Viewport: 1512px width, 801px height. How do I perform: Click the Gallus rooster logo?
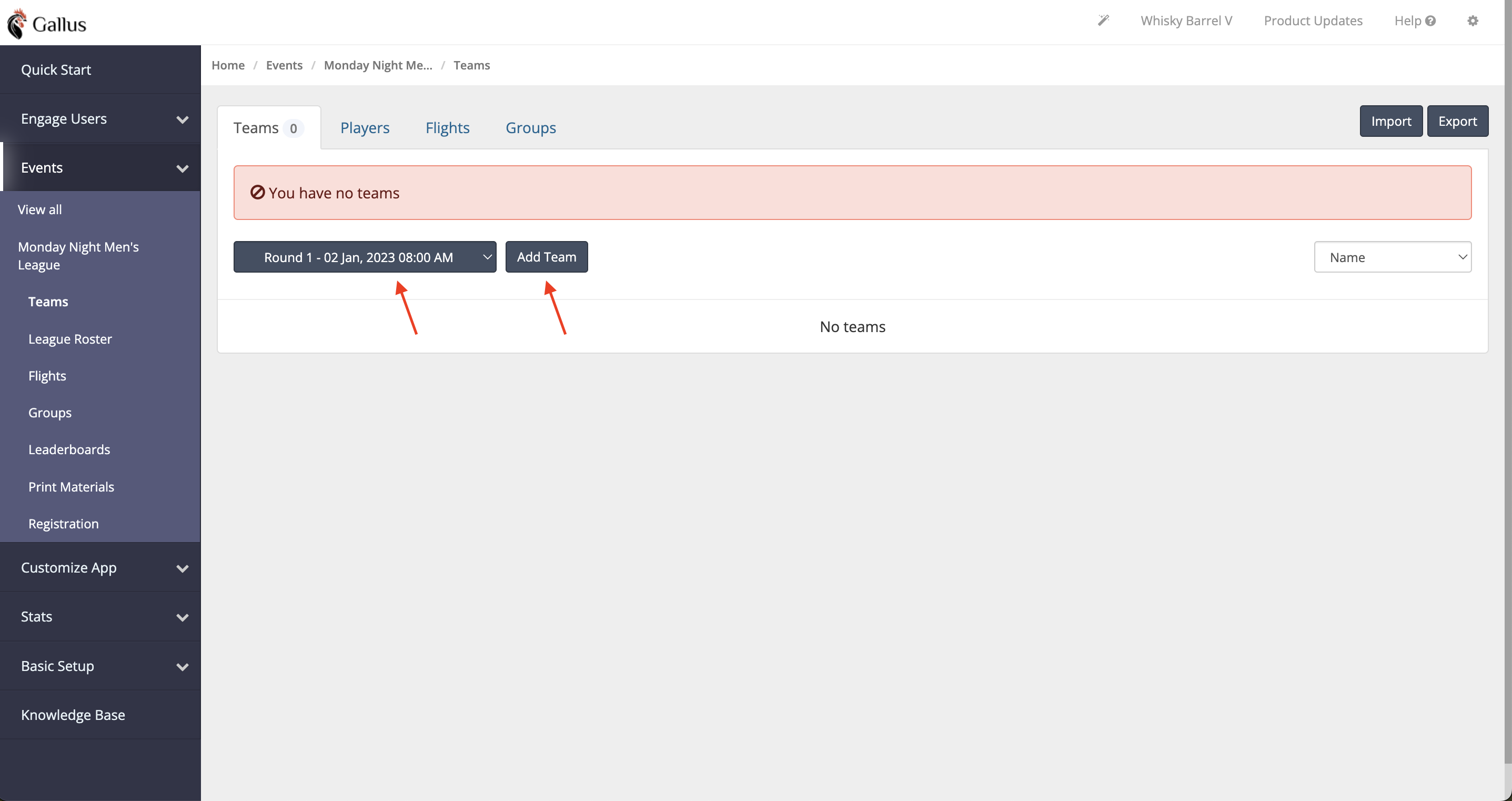coord(16,24)
